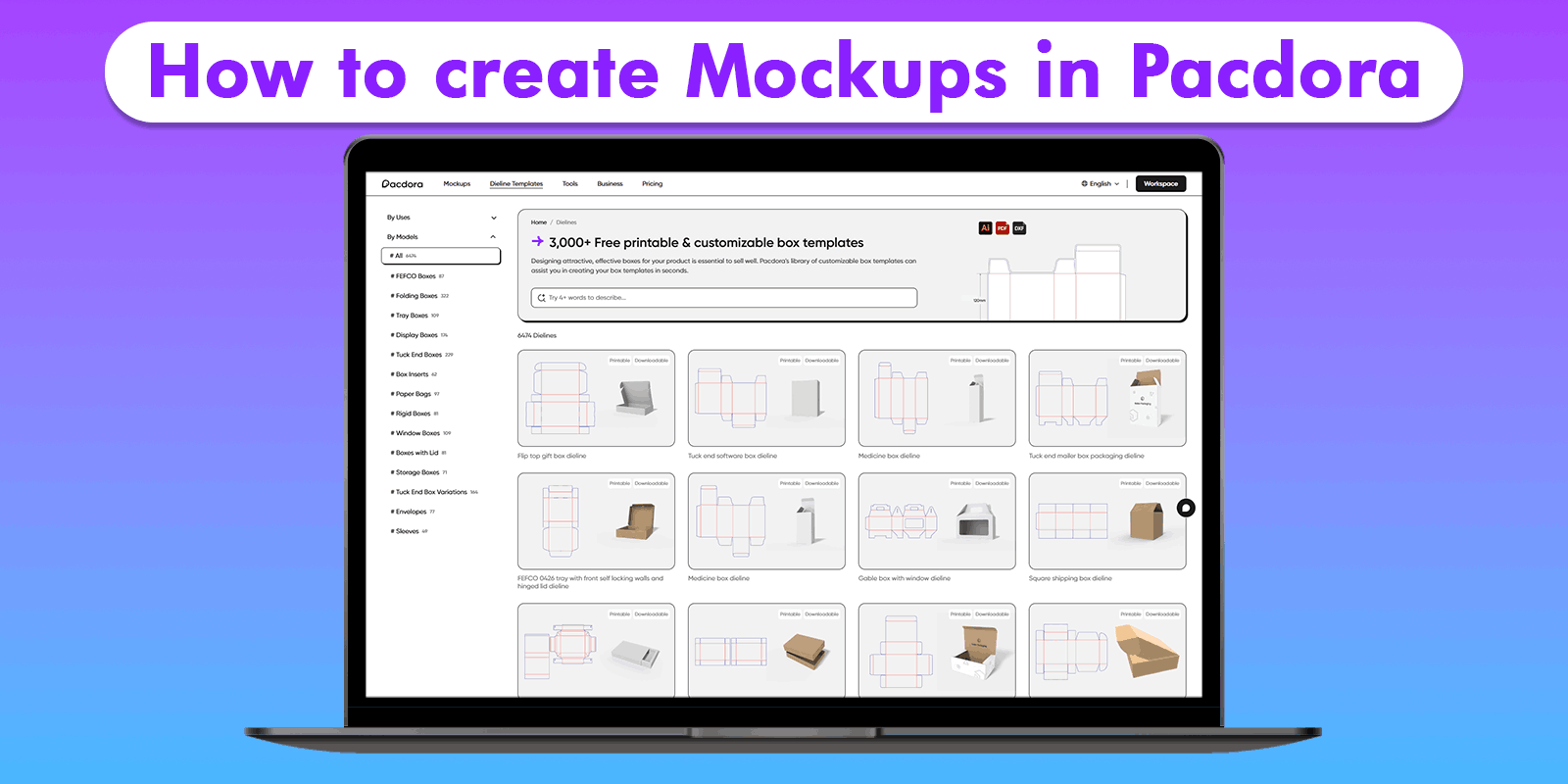Filter by Rigid Boxes
Image resolution: width=1568 pixels, height=784 pixels.
pyautogui.click(x=415, y=414)
